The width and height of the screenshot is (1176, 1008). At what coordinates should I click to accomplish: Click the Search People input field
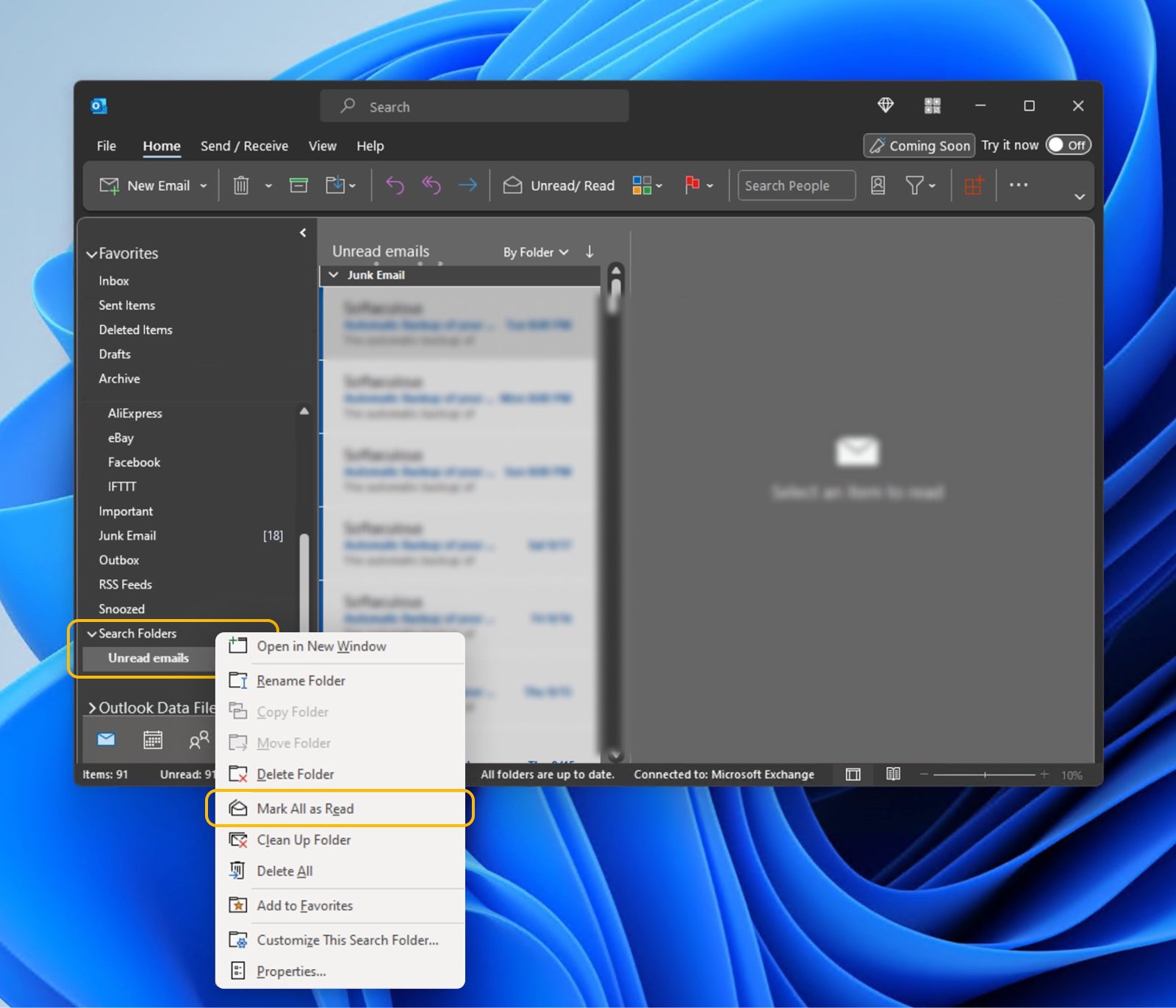796,186
